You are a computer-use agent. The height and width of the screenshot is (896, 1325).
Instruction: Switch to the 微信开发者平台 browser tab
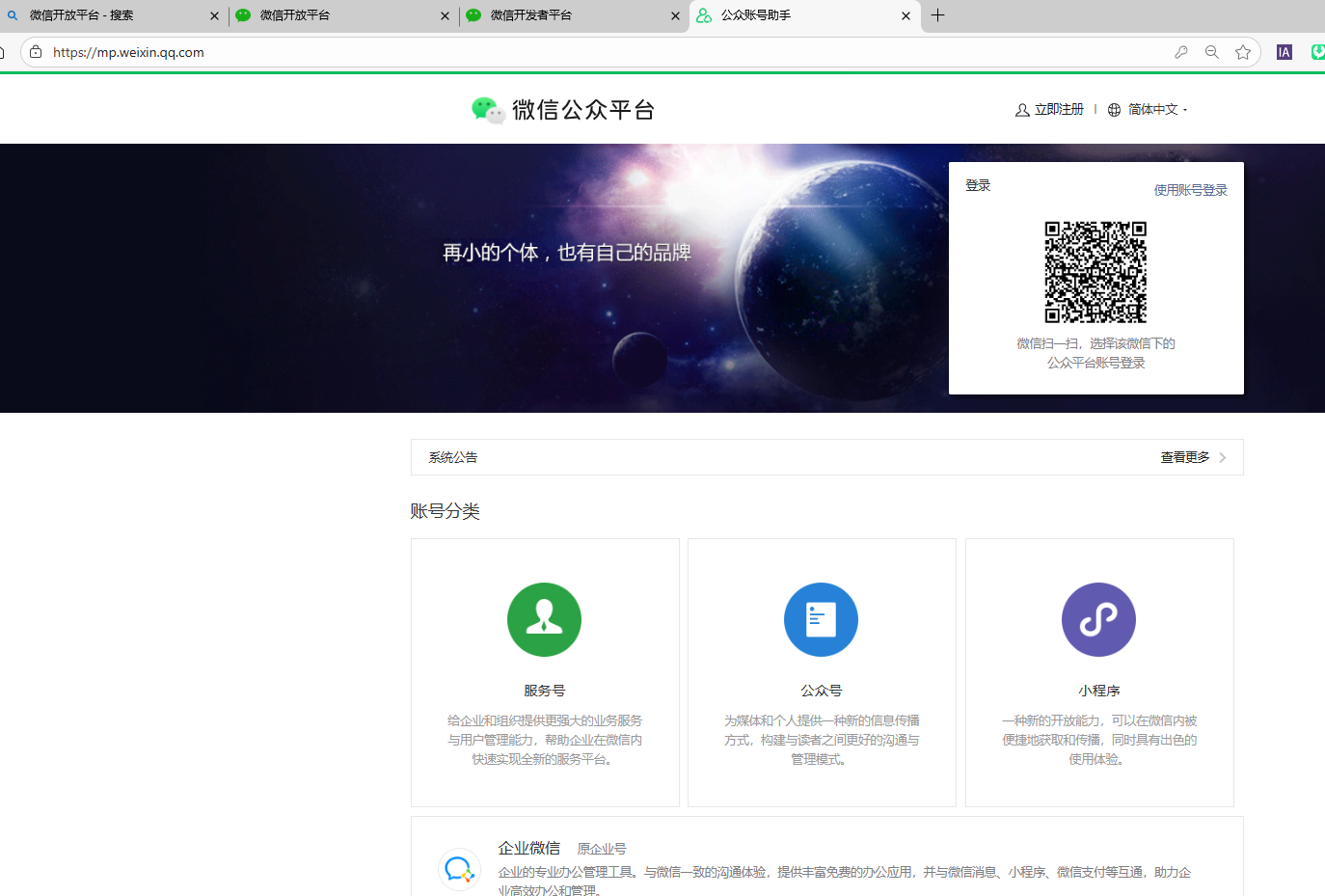(x=574, y=15)
